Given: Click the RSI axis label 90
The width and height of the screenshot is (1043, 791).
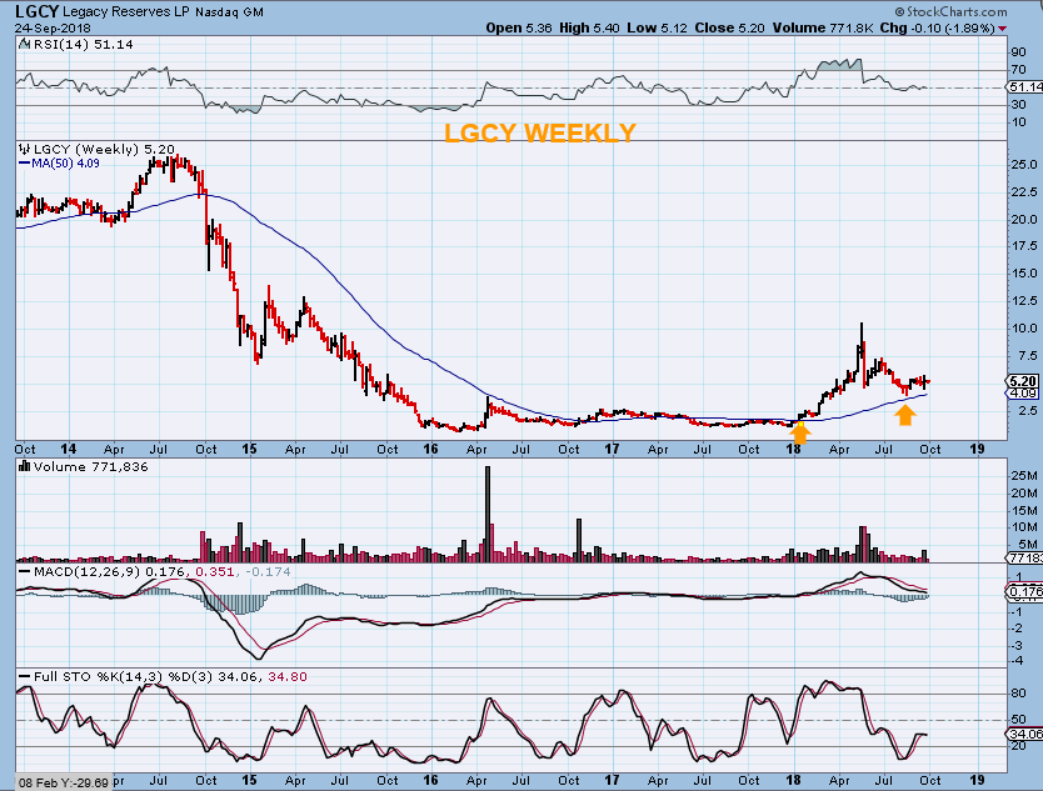Looking at the screenshot, I should tap(1018, 53).
